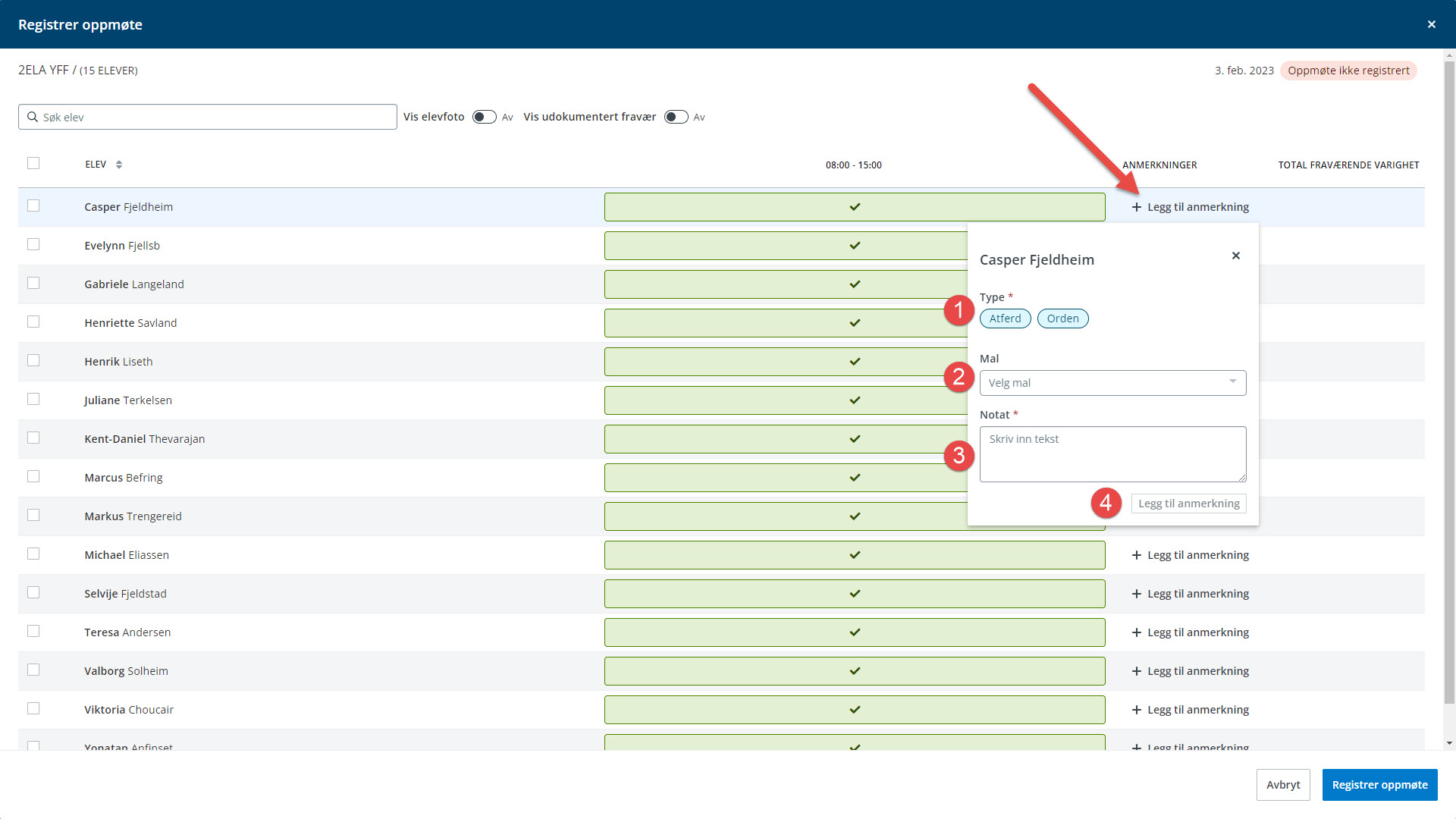The height and width of the screenshot is (819, 1456).
Task: Click the vertical scrollbar on the right
Action: pyautogui.click(x=1449, y=379)
